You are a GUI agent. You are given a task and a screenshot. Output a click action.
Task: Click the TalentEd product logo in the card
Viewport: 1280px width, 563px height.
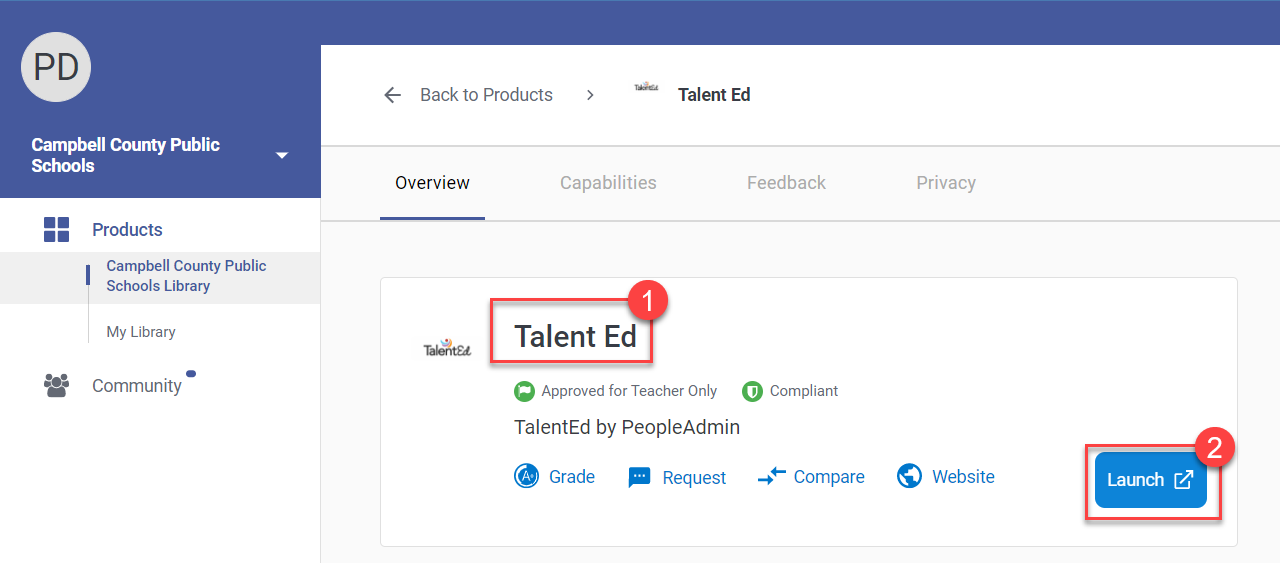pyautogui.click(x=447, y=349)
